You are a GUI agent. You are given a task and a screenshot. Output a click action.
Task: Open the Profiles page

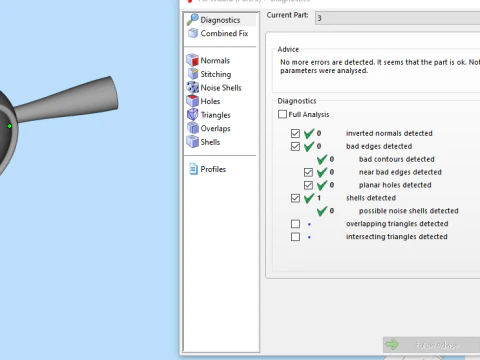tap(213, 169)
